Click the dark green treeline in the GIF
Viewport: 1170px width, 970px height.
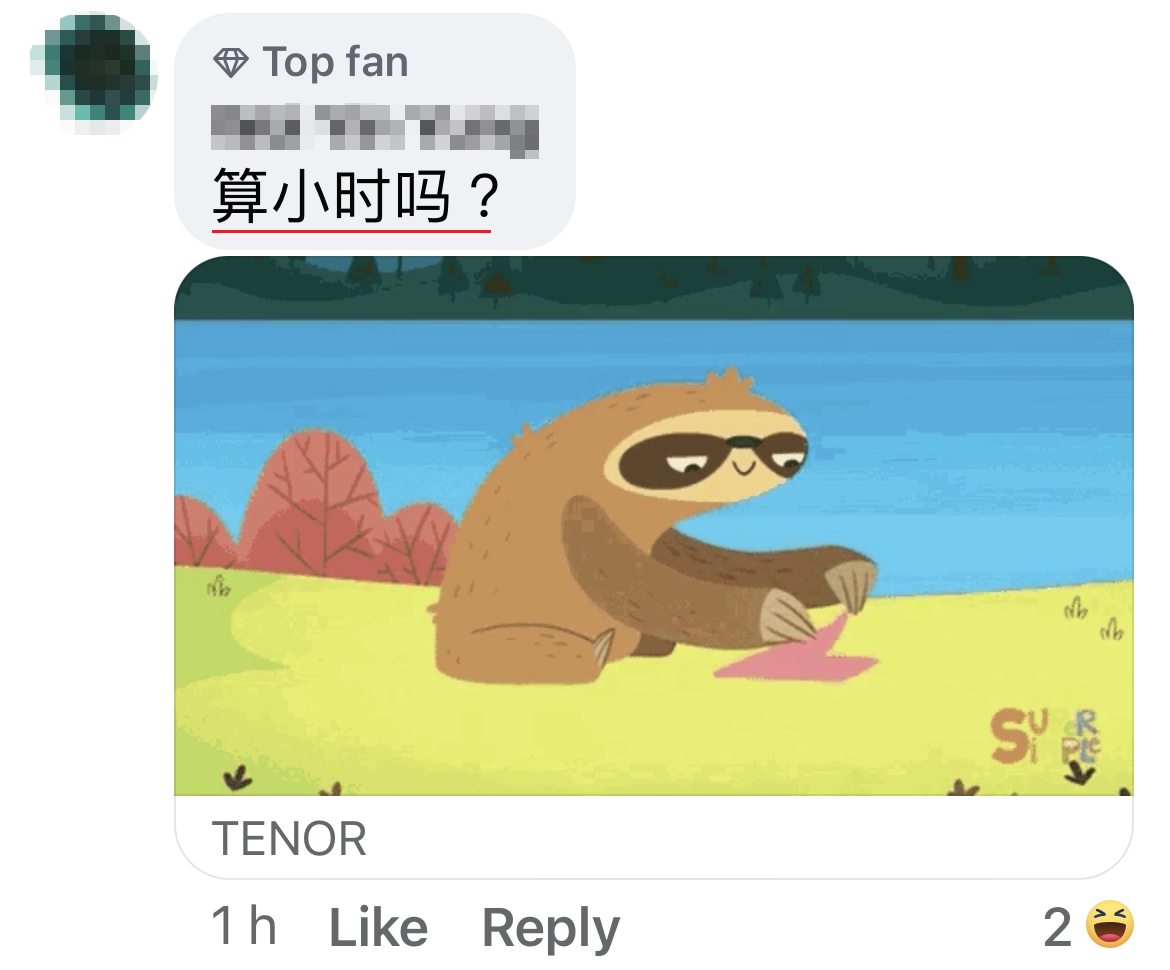pyautogui.click(x=654, y=287)
